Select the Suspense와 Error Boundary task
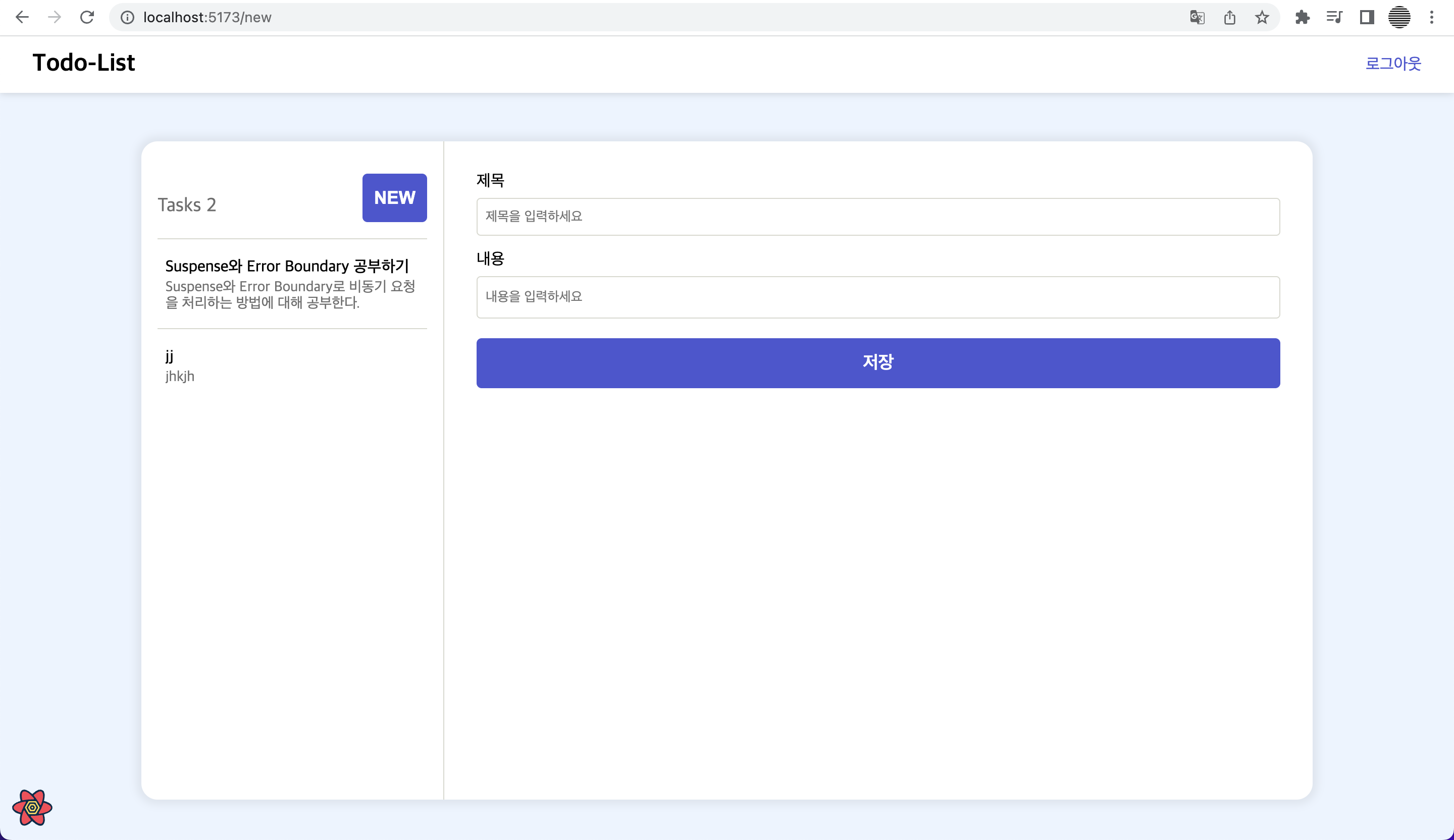The height and width of the screenshot is (840, 1454). pos(291,284)
